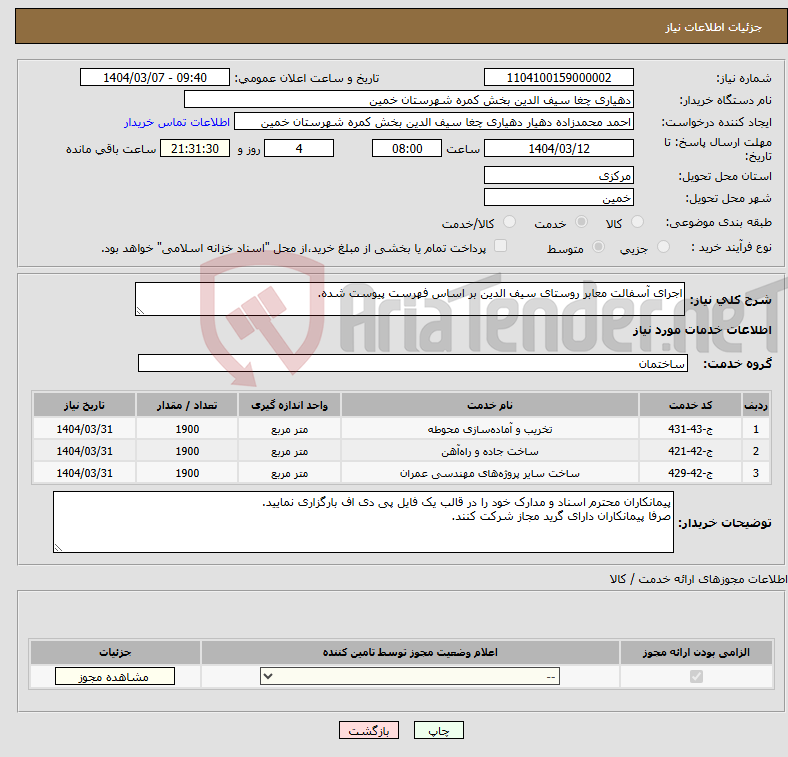Toggle the mandatory permit checkbox
This screenshot has width=788, height=757.
point(696,677)
